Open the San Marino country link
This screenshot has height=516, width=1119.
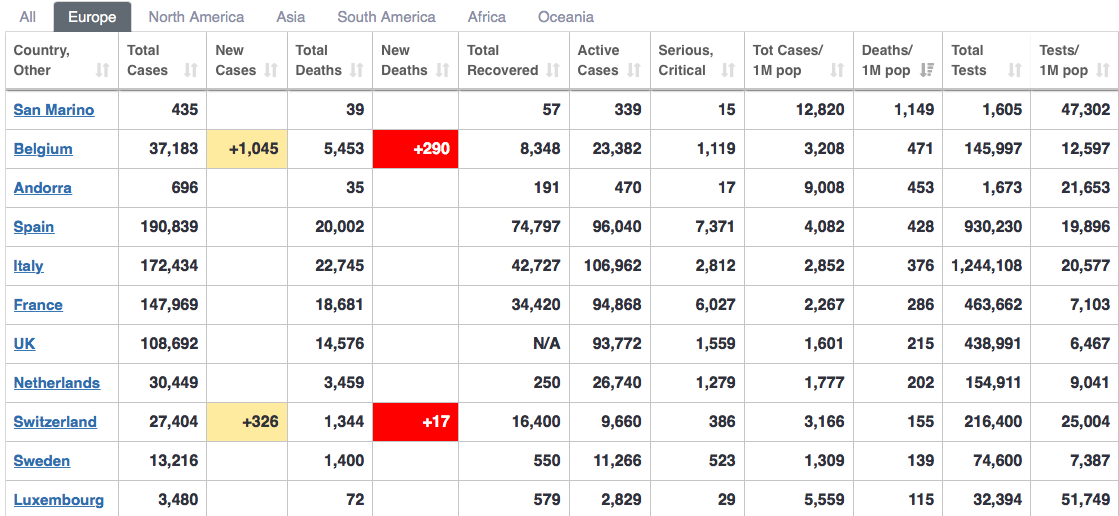point(54,110)
